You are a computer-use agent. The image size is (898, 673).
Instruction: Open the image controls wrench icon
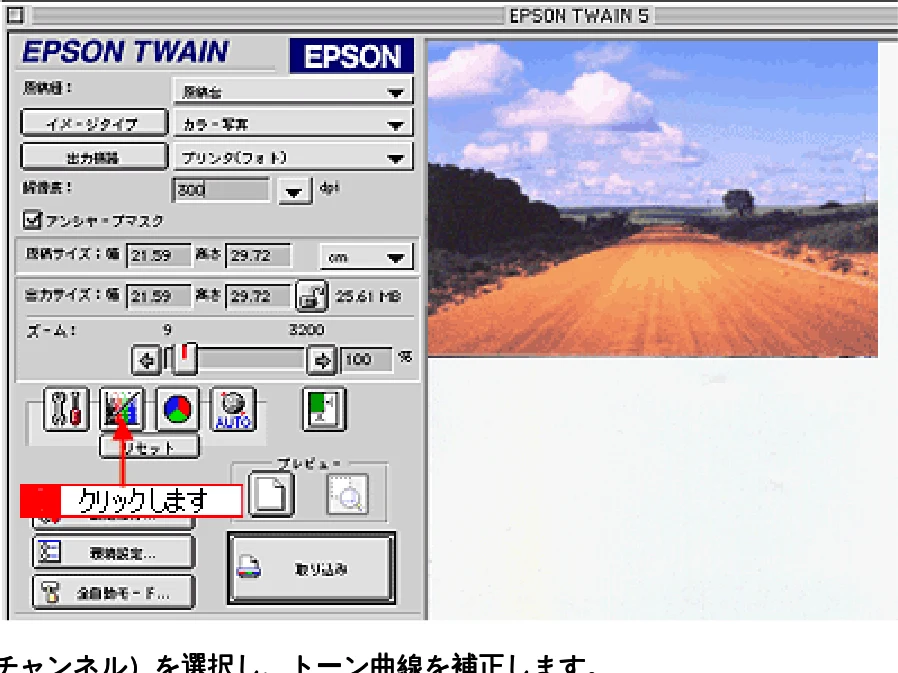(66, 409)
